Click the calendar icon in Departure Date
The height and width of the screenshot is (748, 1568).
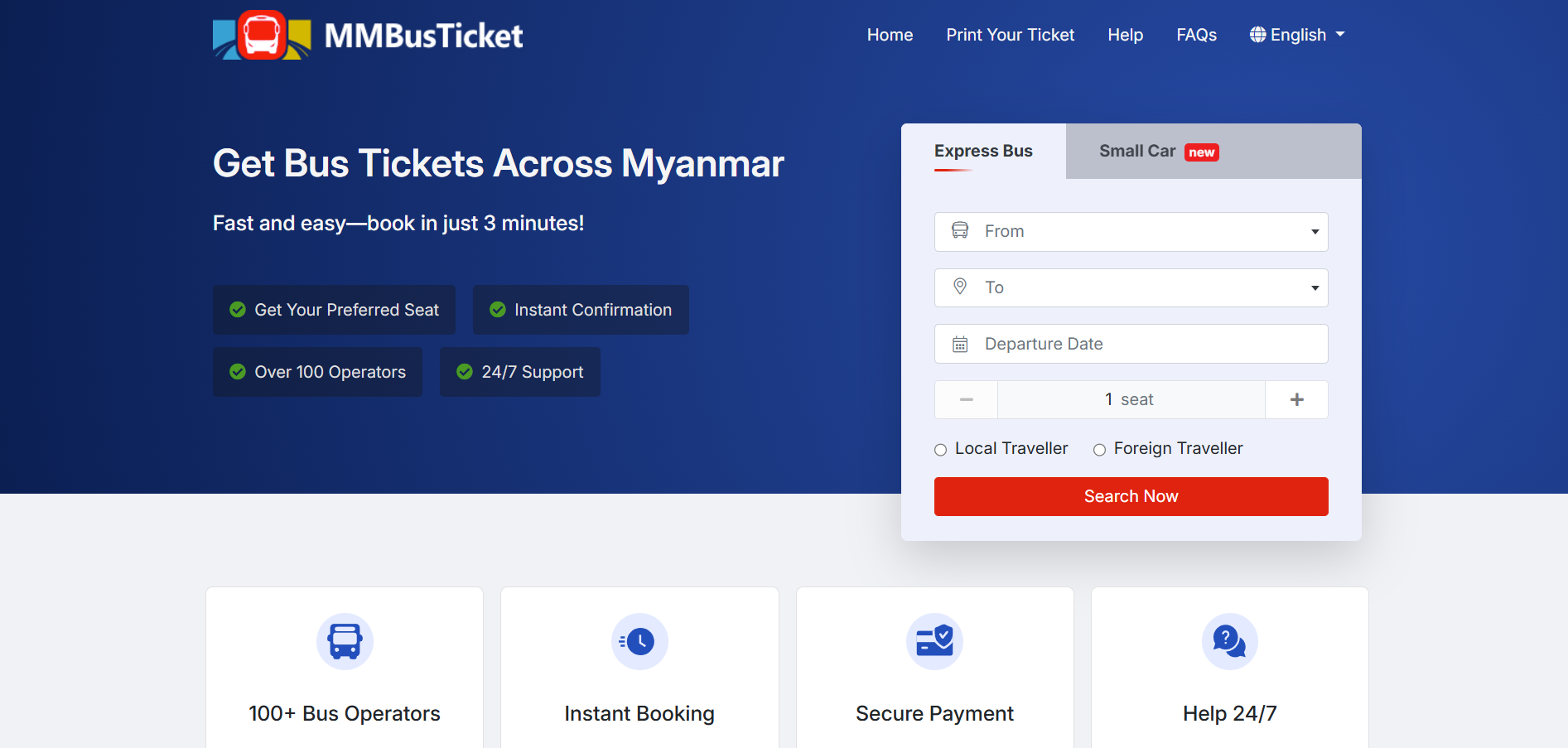[960, 344]
